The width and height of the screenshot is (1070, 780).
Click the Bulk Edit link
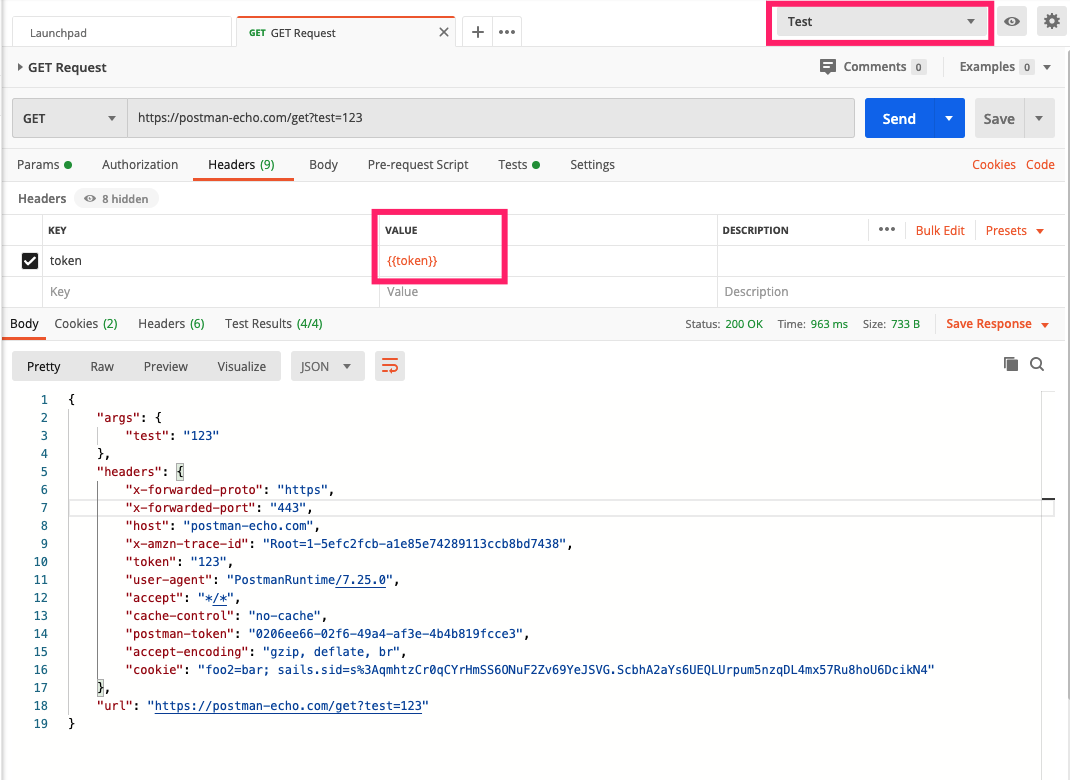point(940,231)
